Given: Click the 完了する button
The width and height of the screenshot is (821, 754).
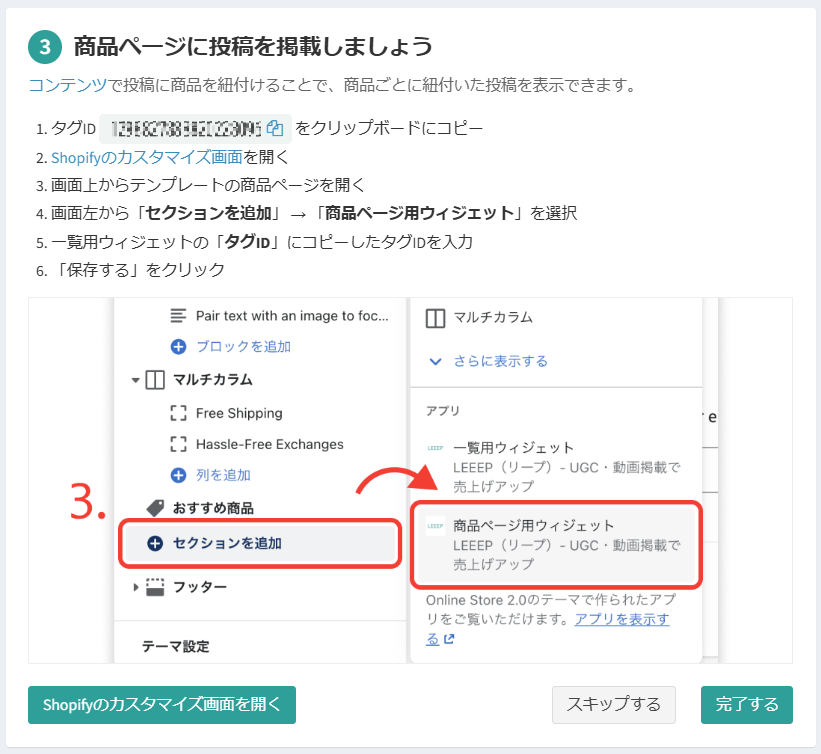Looking at the screenshot, I should tap(747, 705).
